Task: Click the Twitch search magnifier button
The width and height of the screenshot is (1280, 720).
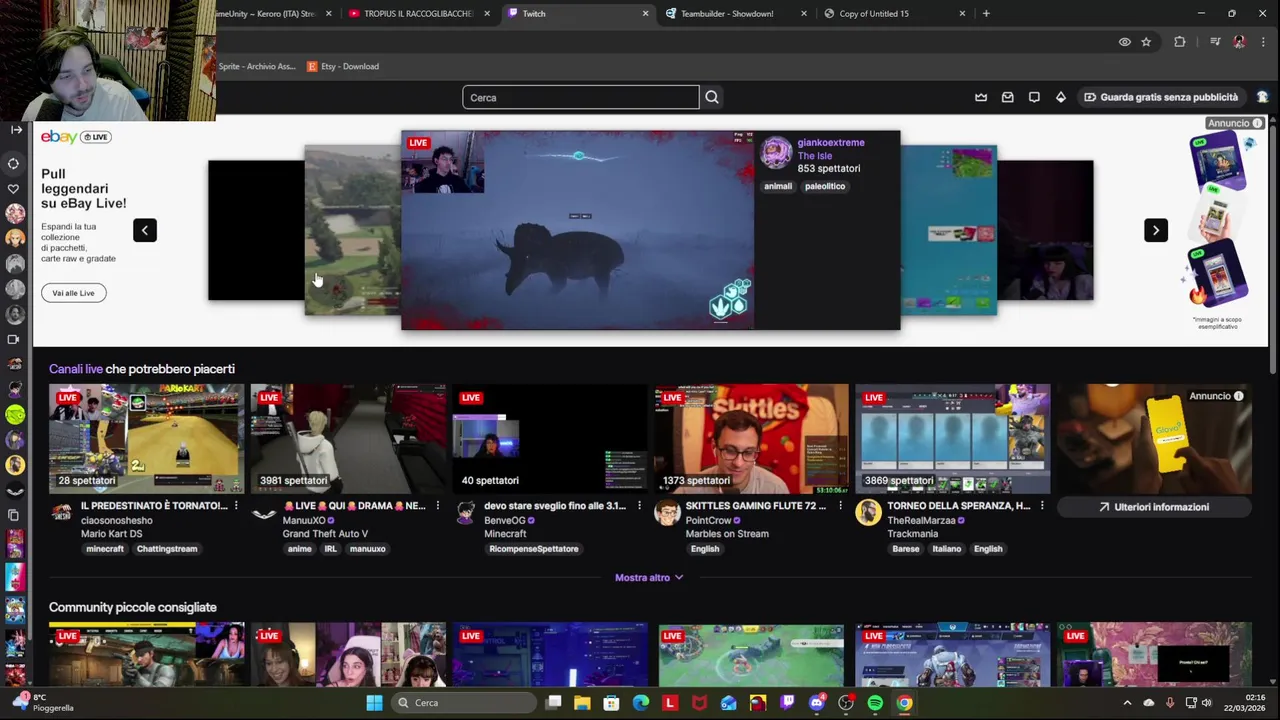Action: (x=712, y=97)
